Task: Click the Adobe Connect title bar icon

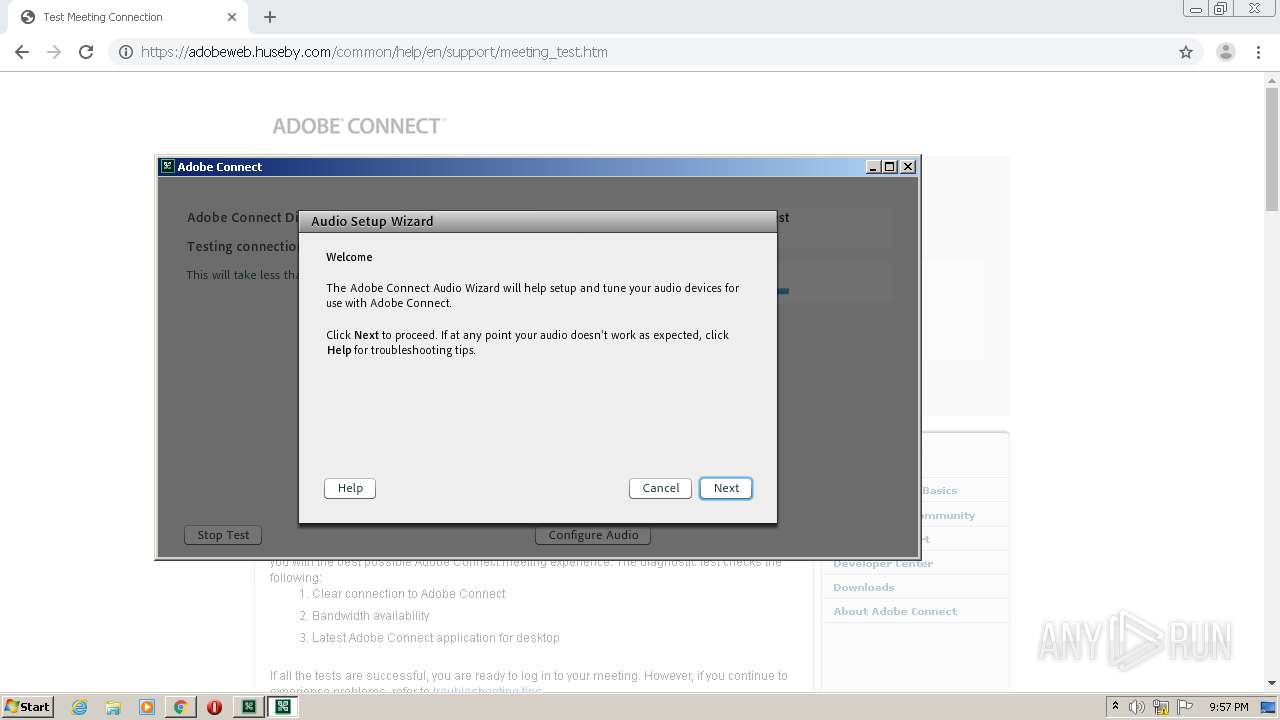Action: click(168, 167)
